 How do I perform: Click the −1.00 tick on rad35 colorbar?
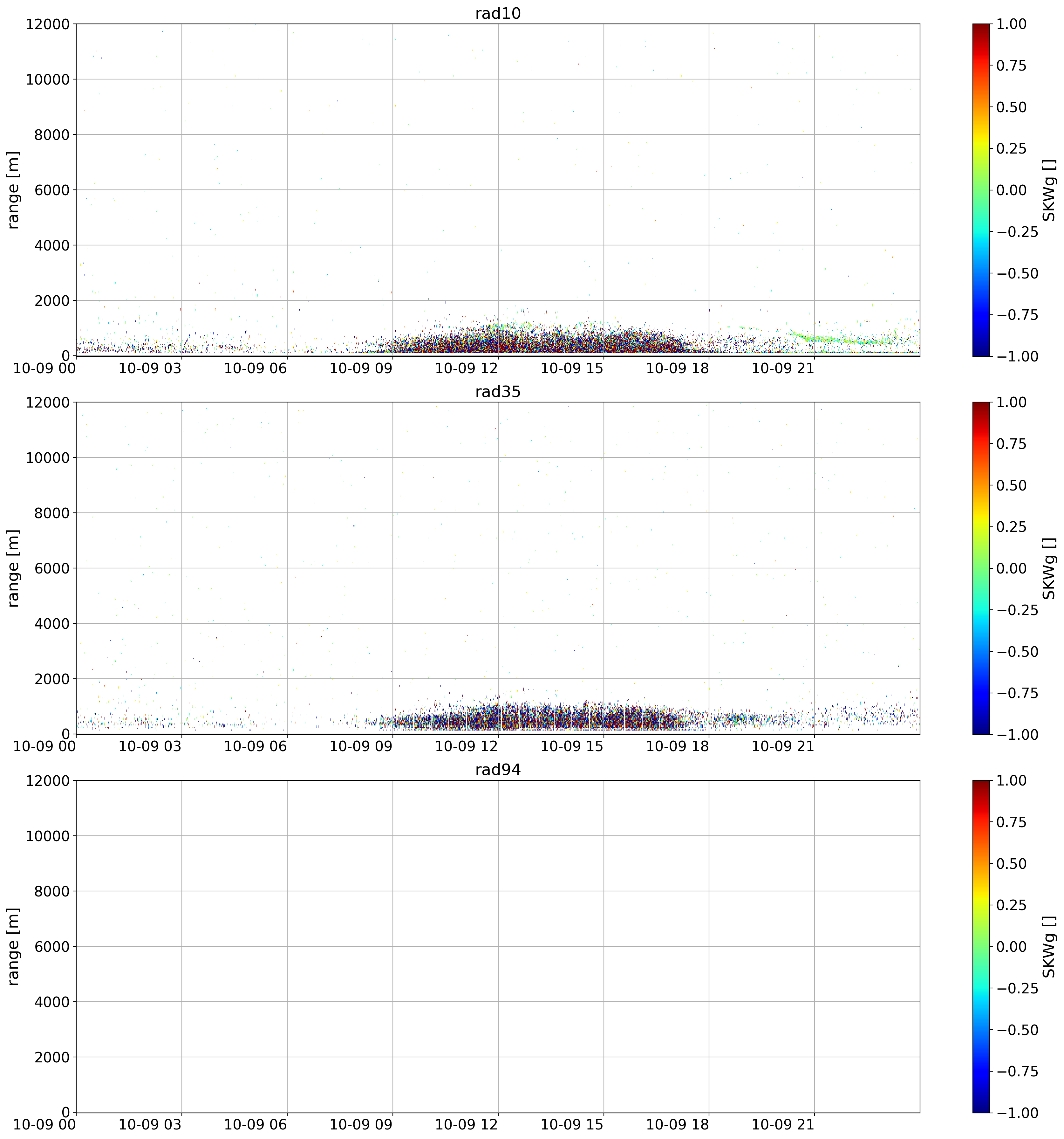coord(1017,735)
